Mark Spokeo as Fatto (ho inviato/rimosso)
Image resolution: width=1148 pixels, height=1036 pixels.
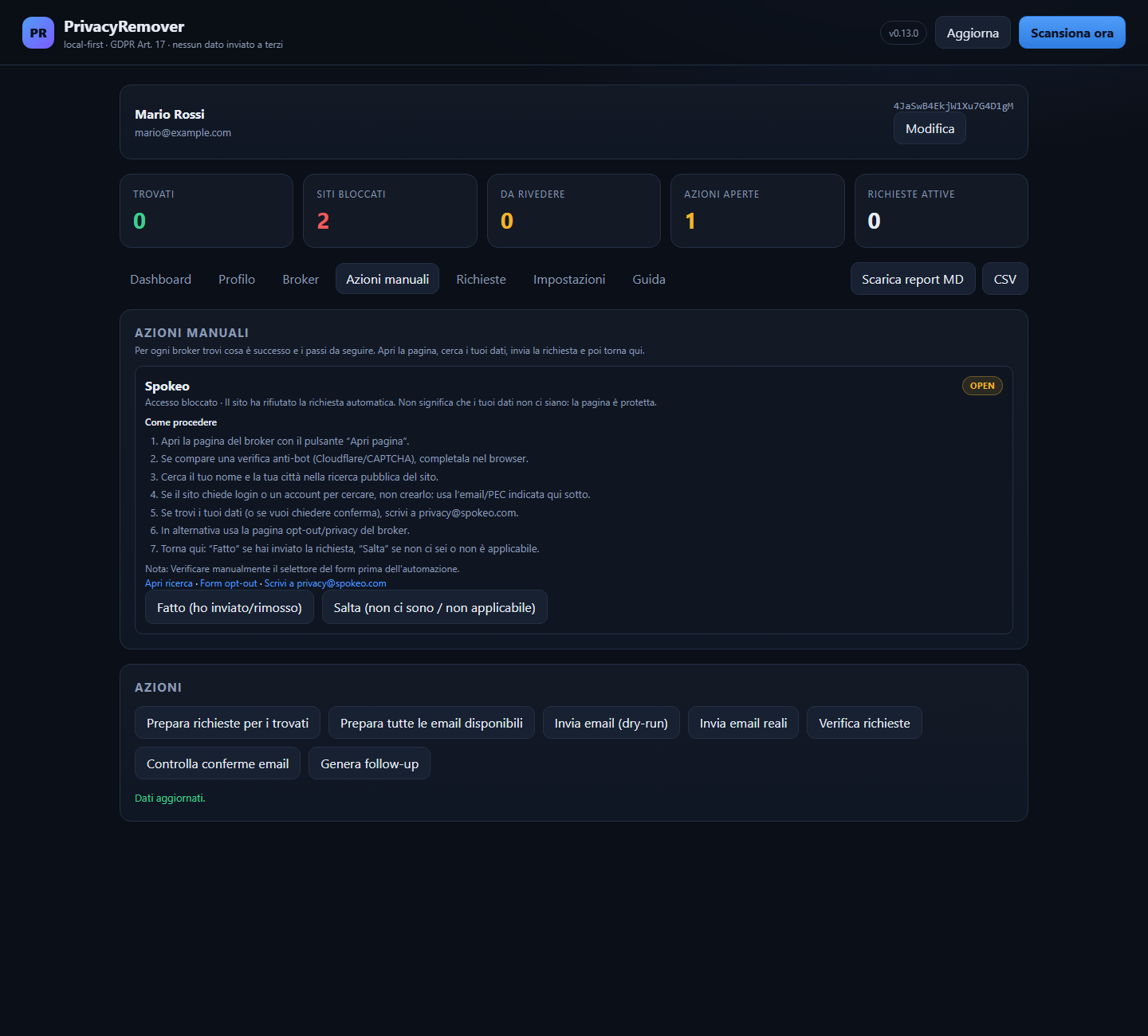click(x=230, y=607)
